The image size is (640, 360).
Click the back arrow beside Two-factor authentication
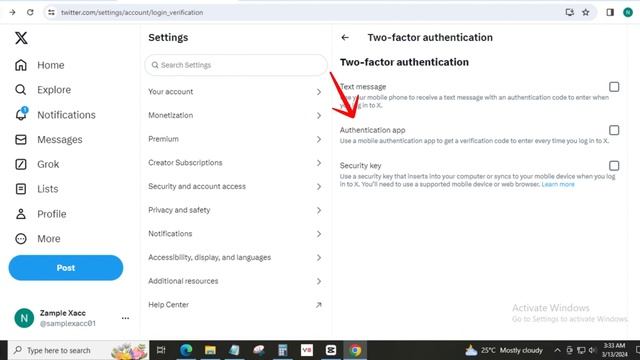click(x=345, y=38)
